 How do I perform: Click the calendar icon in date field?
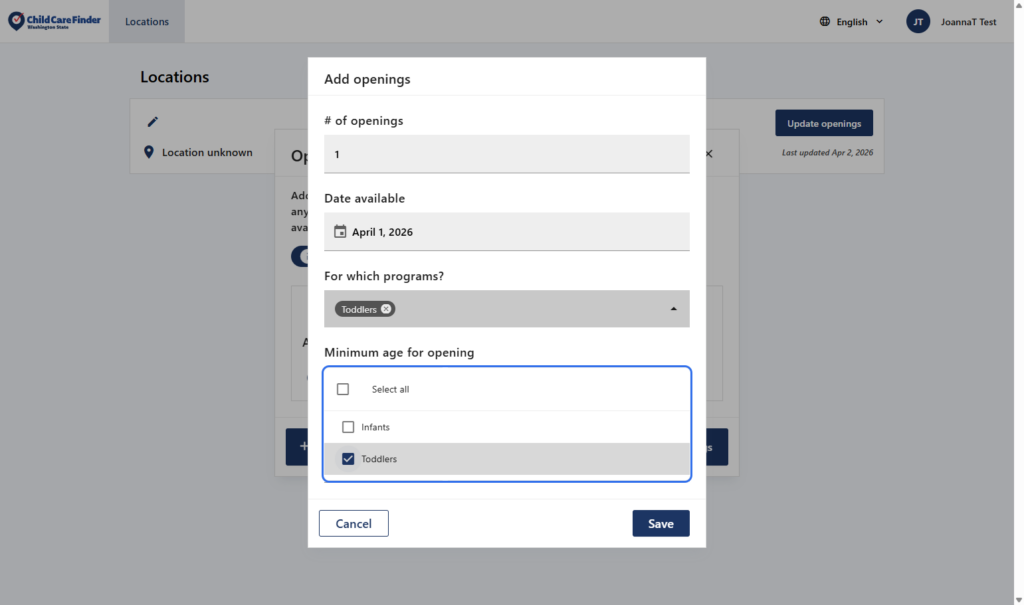click(x=340, y=232)
